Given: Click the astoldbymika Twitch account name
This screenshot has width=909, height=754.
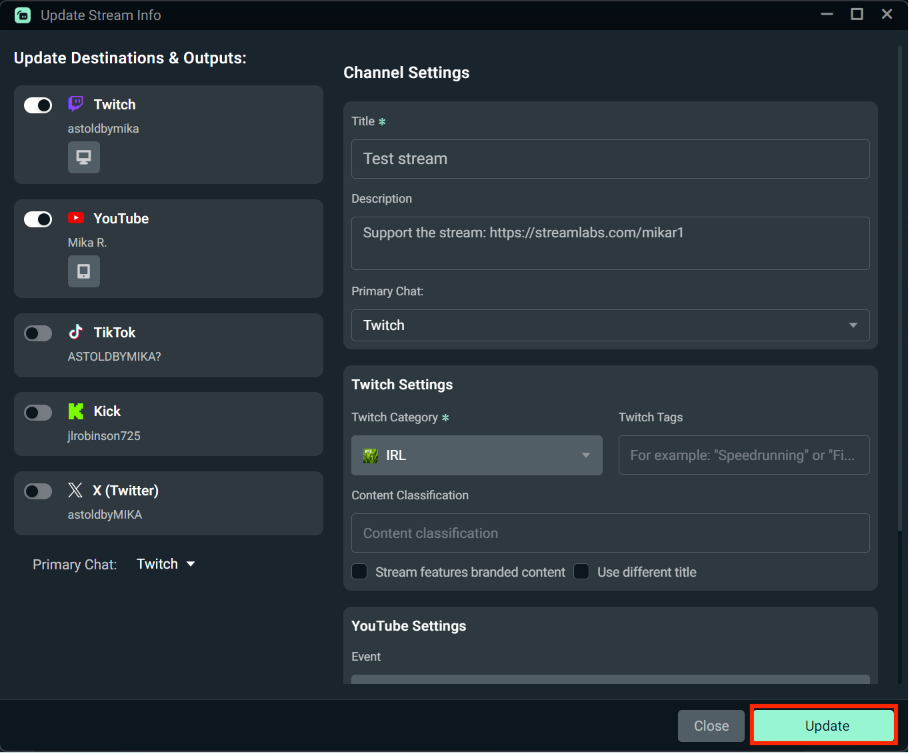Looking at the screenshot, I should (x=103, y=129).
